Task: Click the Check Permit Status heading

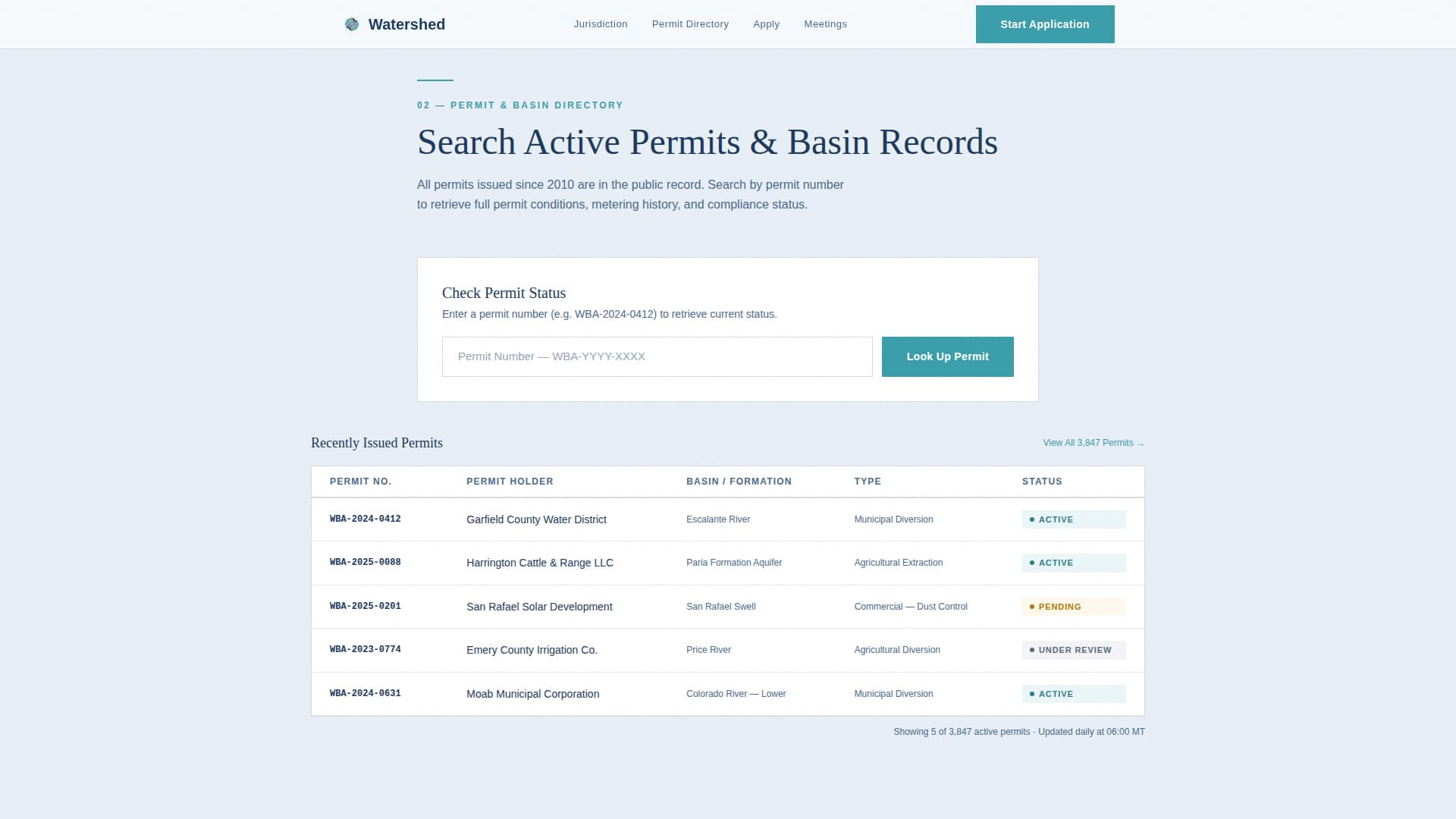Action: click(x=504, y=293)
